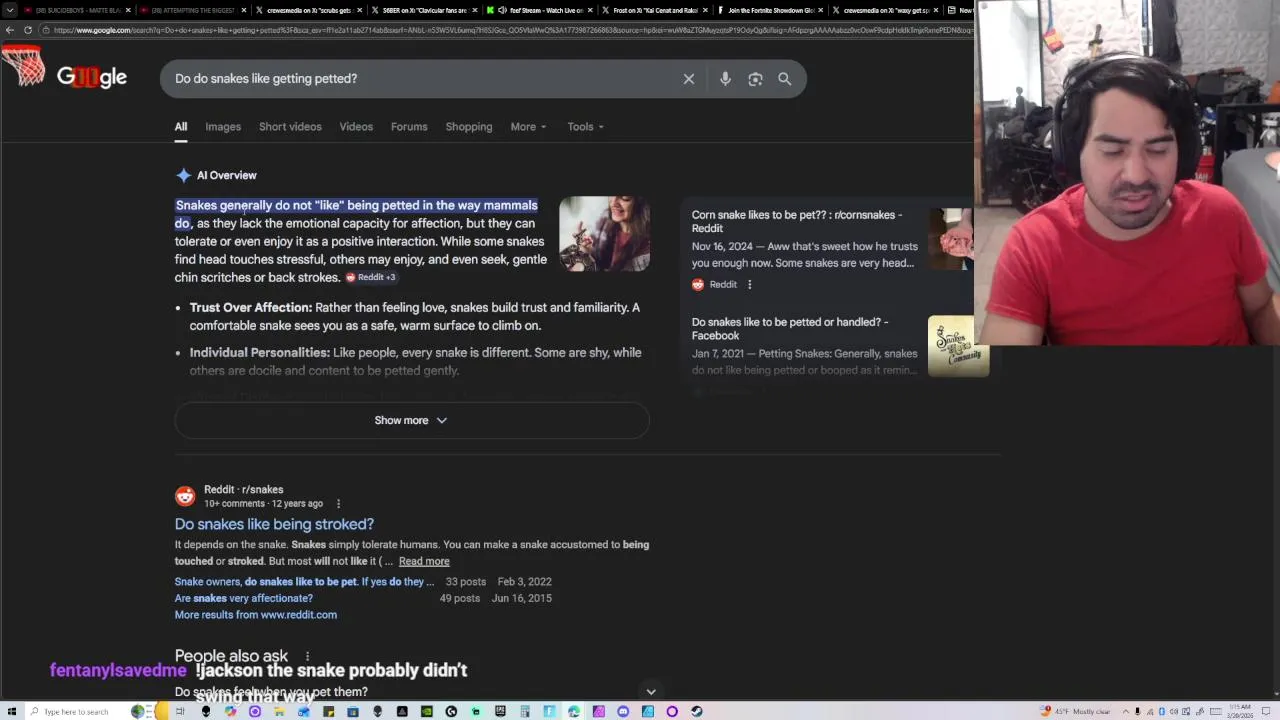This screenshot has height=720, width=1280.
Task: Open Corn snake likes to be pet result
Action: click(x=797, y=221)
